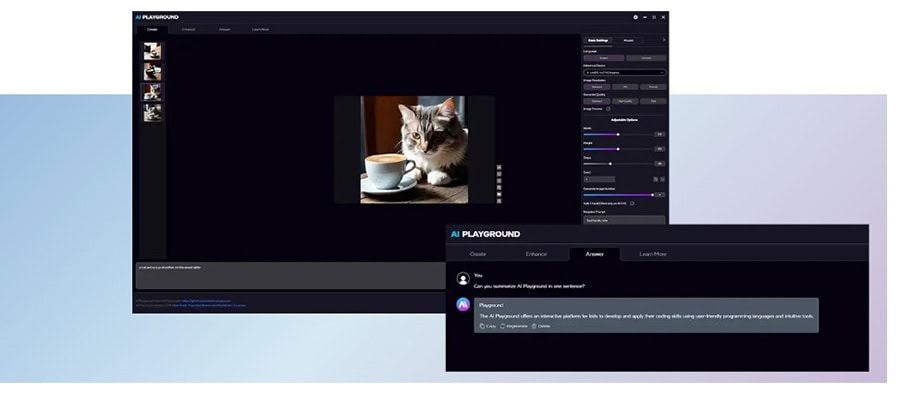900x394 pixels.
Task: Open the Inference Device dropdown
Action: pos(624,73)
